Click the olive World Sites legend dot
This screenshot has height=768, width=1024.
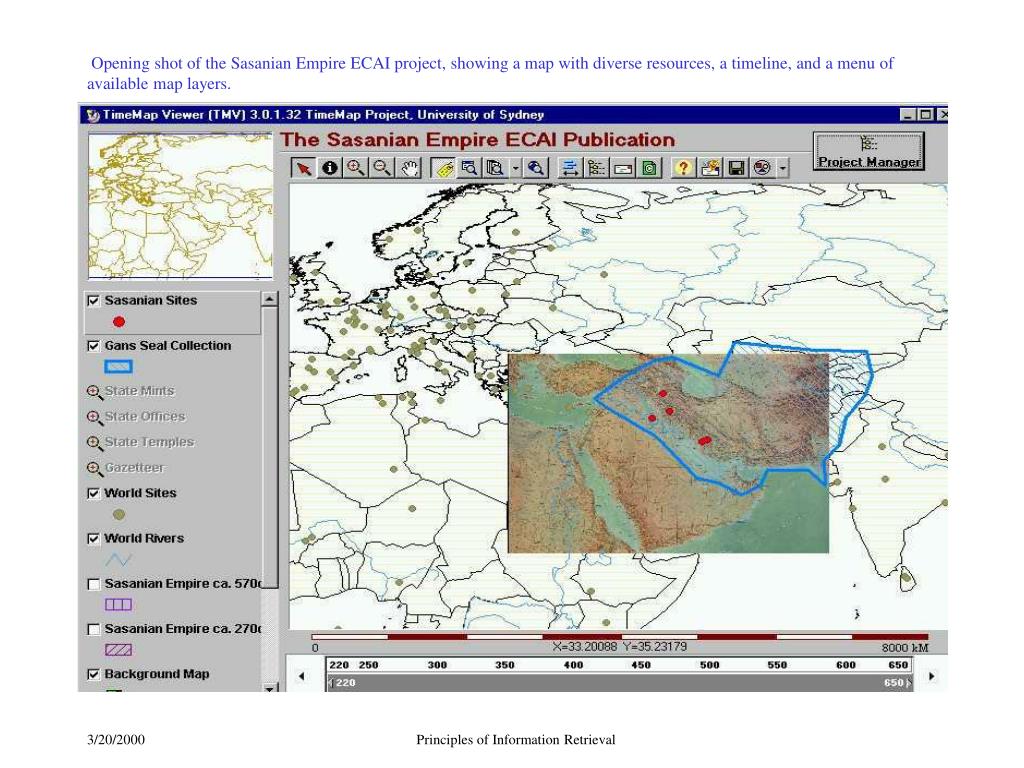point(118,515)
